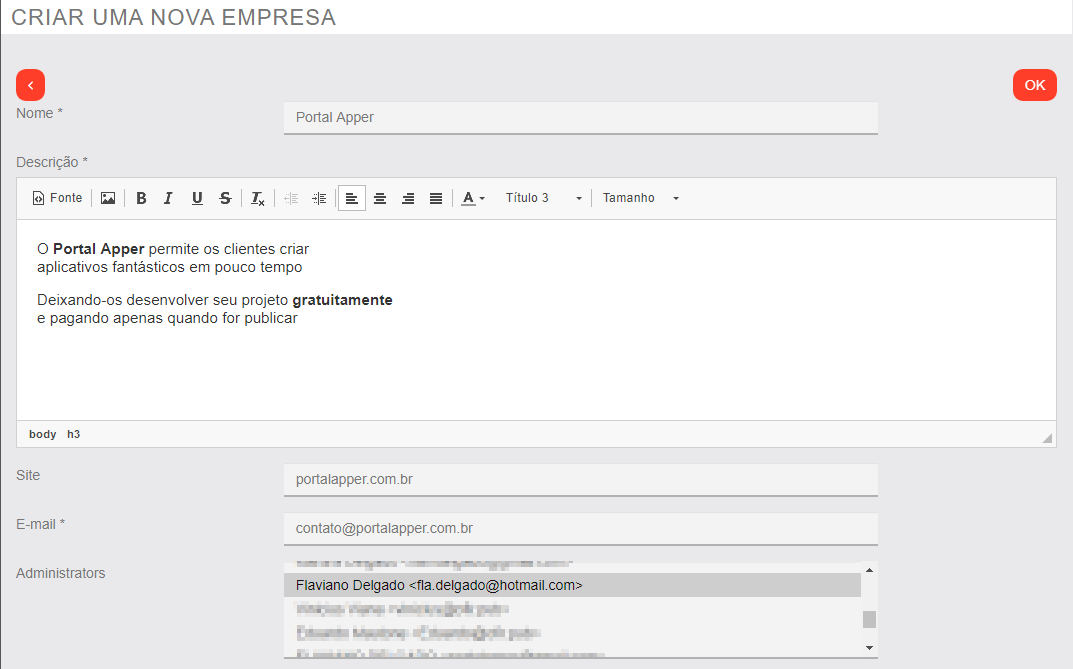Toggle italic formatting
The width and height of the screenshot is (1073, 669).
click(168, 198)
